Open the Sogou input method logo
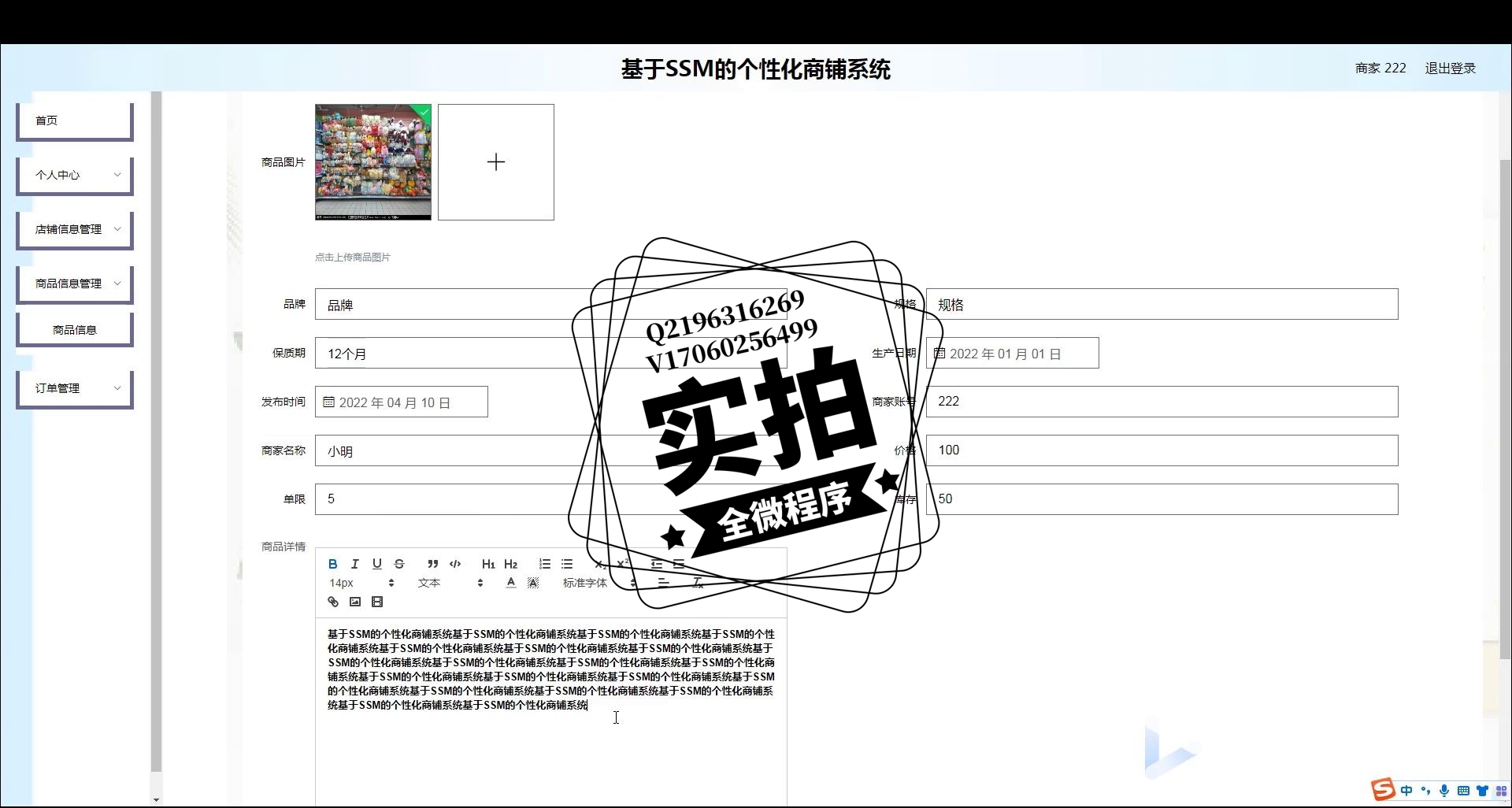 [1384, 789]
